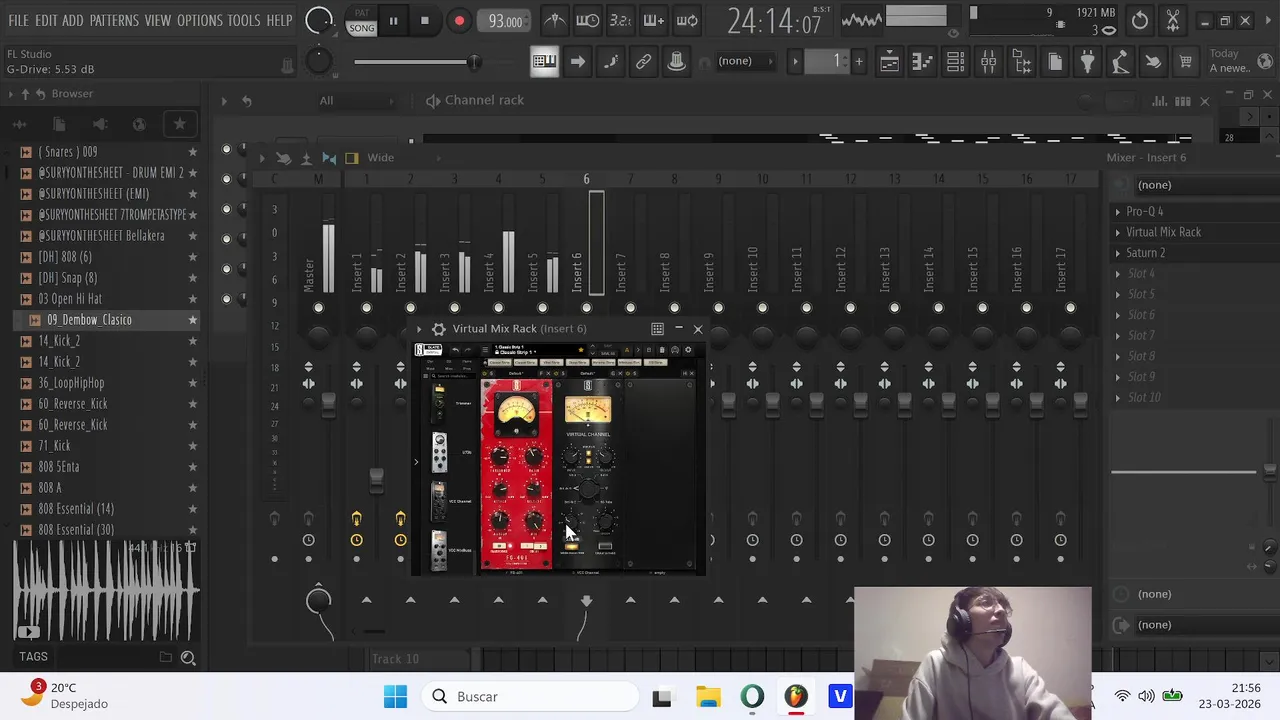
Task: Open the OPTIONS menu
Action: tap(200, 20)
